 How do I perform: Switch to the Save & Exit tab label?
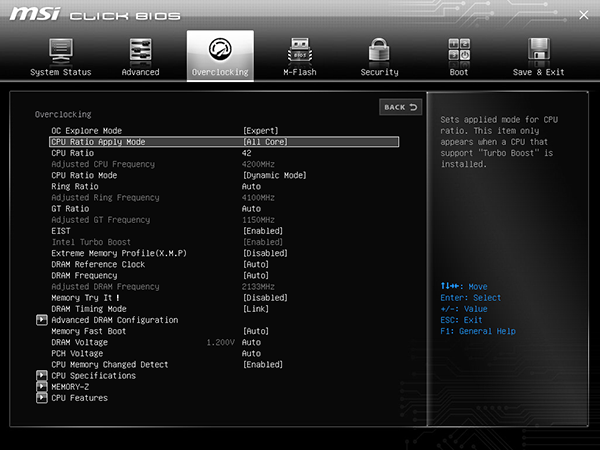point(538,72)
